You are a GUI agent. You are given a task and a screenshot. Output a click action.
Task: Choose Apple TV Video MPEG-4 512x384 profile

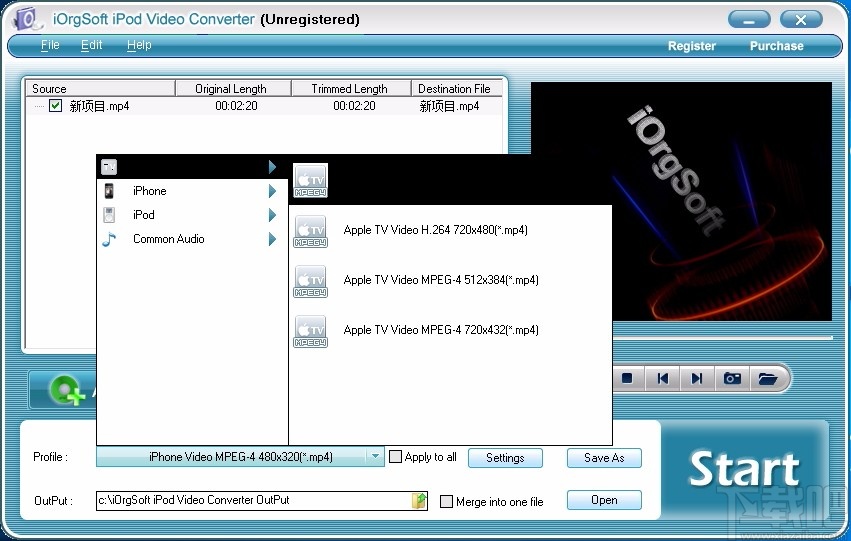click(x=450, y=280)
